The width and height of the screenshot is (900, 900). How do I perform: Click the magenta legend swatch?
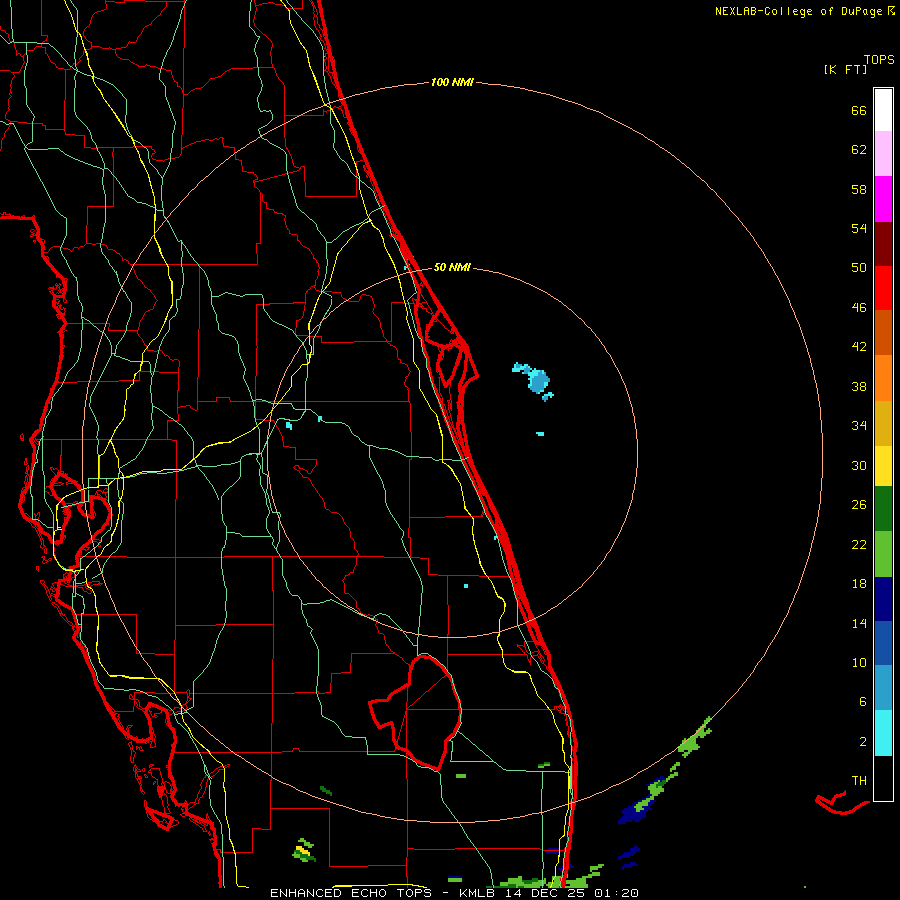point(883,199)
